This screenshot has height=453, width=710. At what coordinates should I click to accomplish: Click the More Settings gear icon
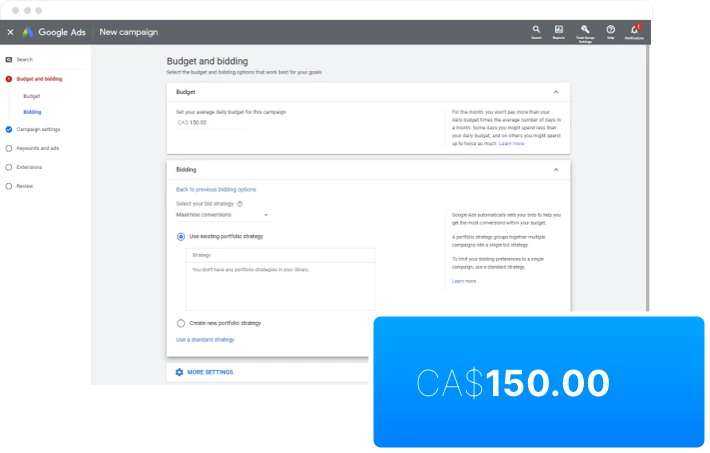pyautogui.click(x=180, y=372)
